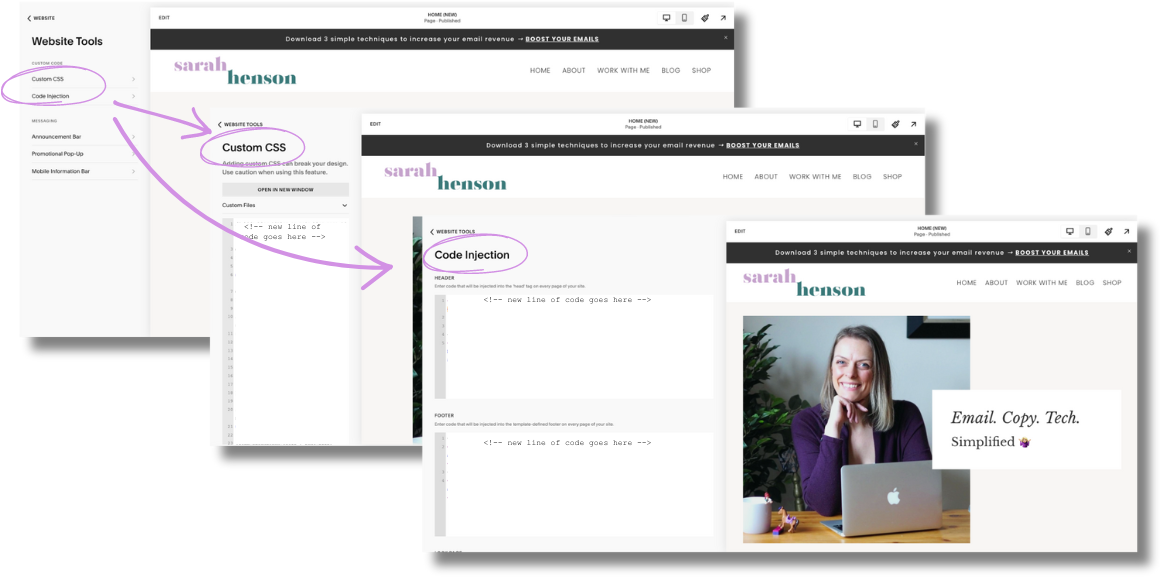Open the Code Injection row in Website Tools
Image resolution: width=1160 pixels, height=580 pixels.
point(84,96)
